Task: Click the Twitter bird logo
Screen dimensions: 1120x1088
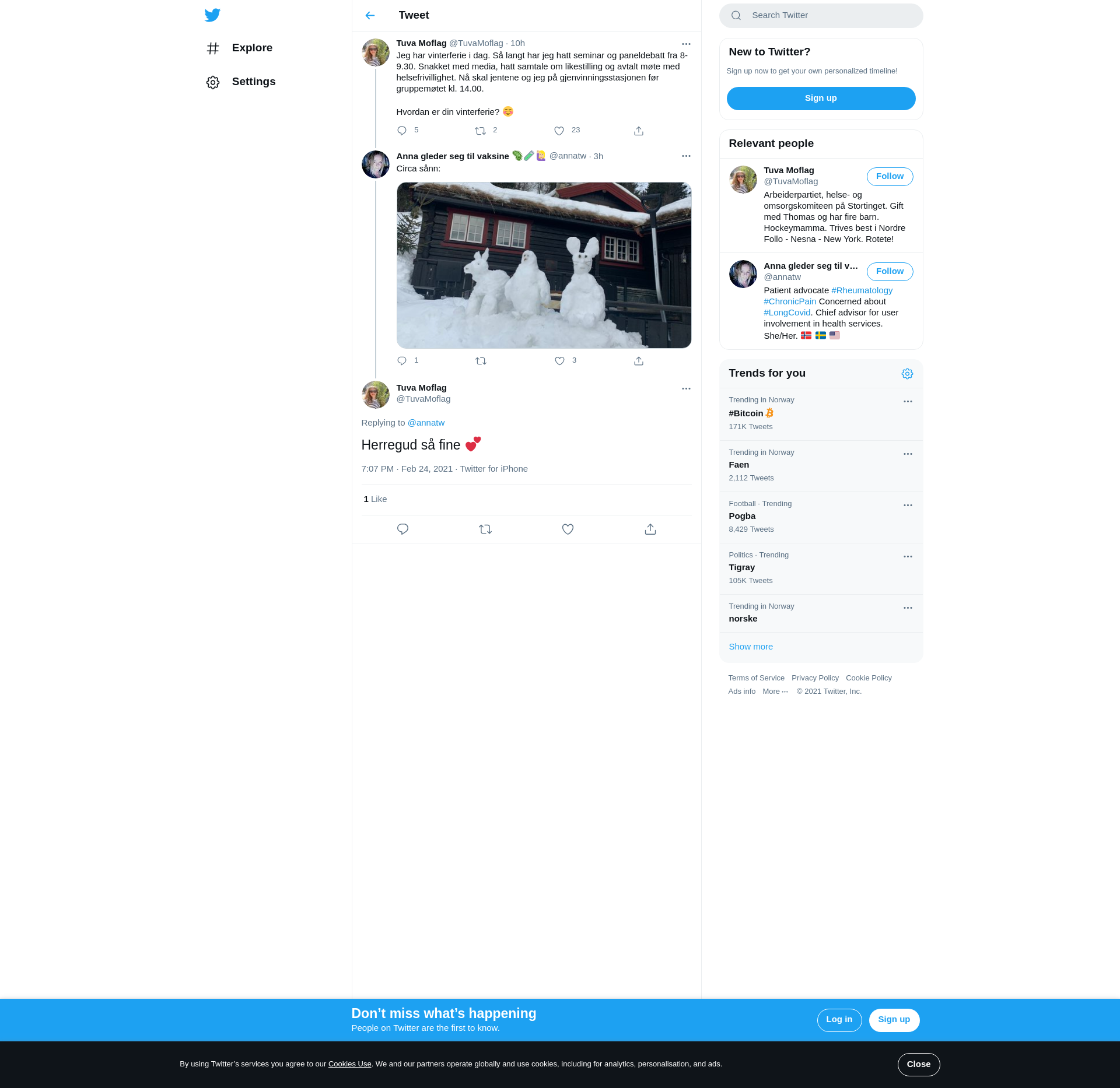Action: (x=212, y=15)
